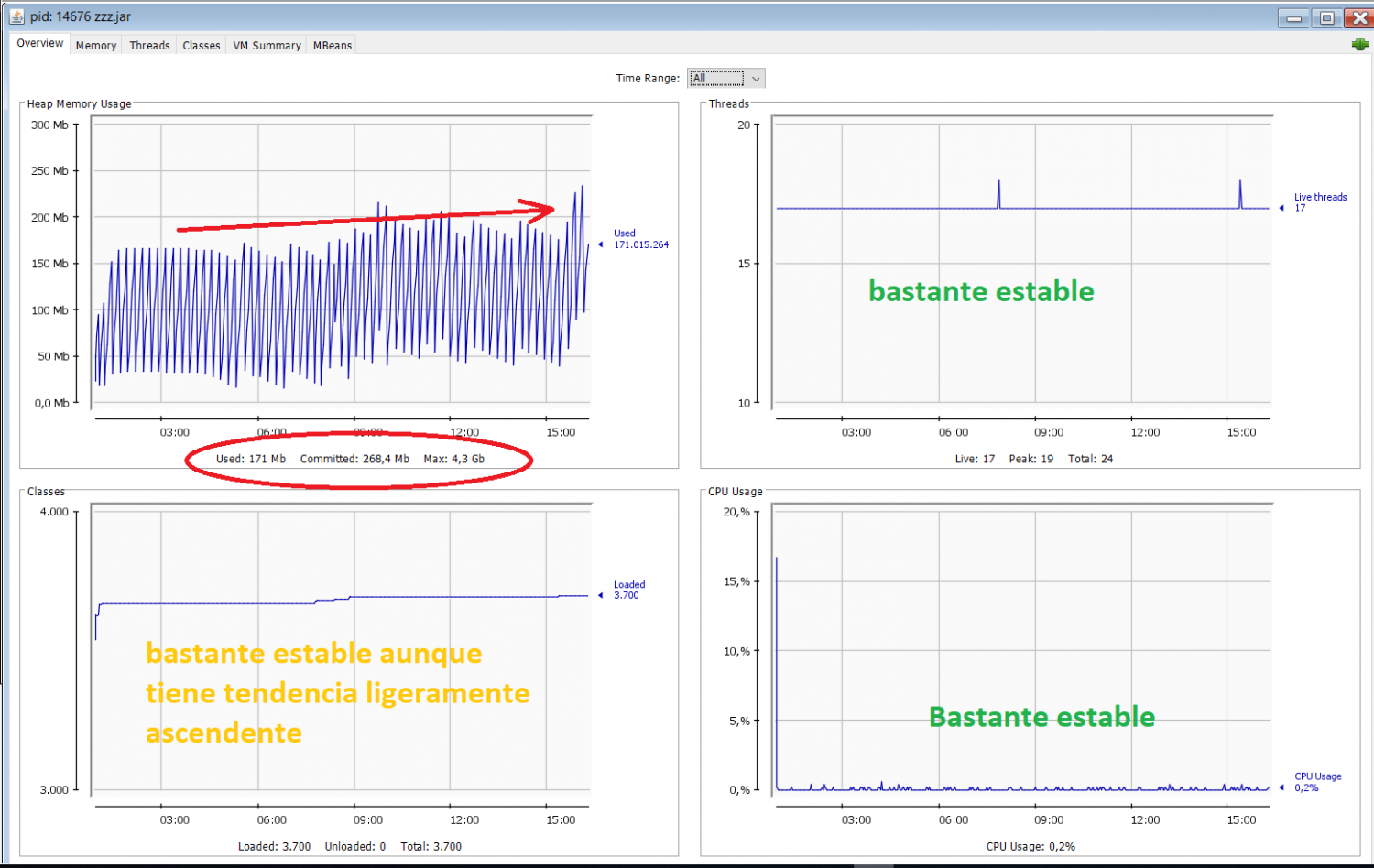Click the 'CPU Usage: 0,2%' summary text

[x=1030, y=846]
